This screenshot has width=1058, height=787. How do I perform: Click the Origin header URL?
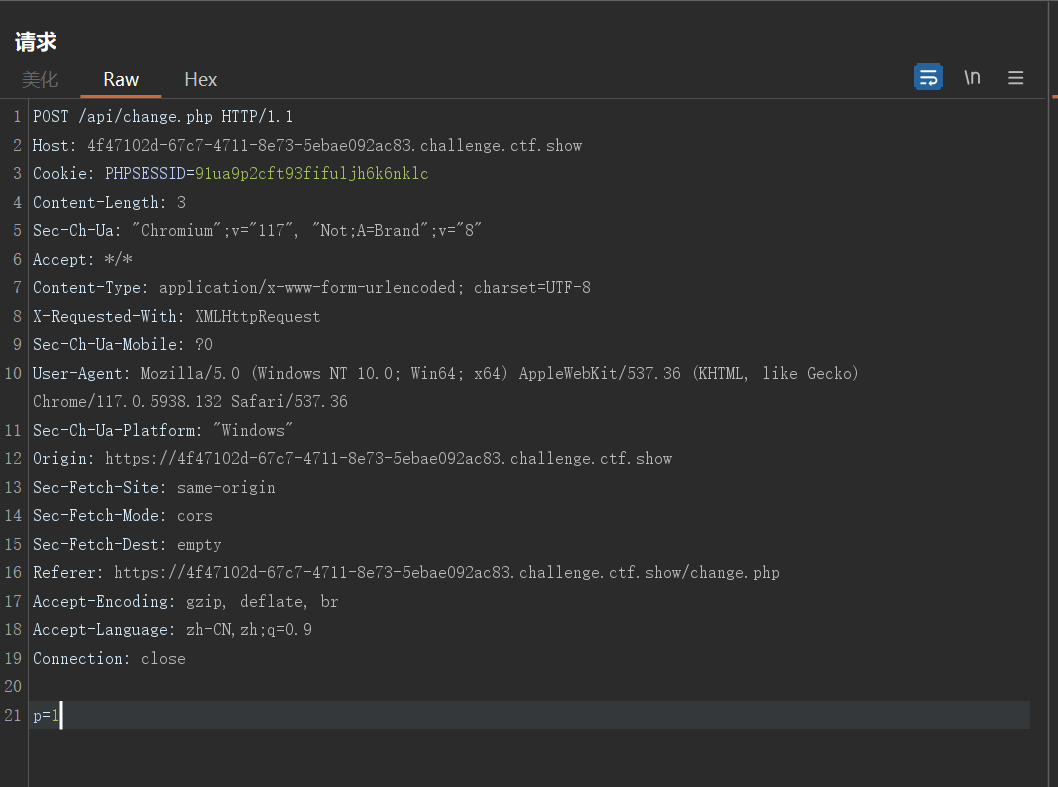[x=388, y=459]
